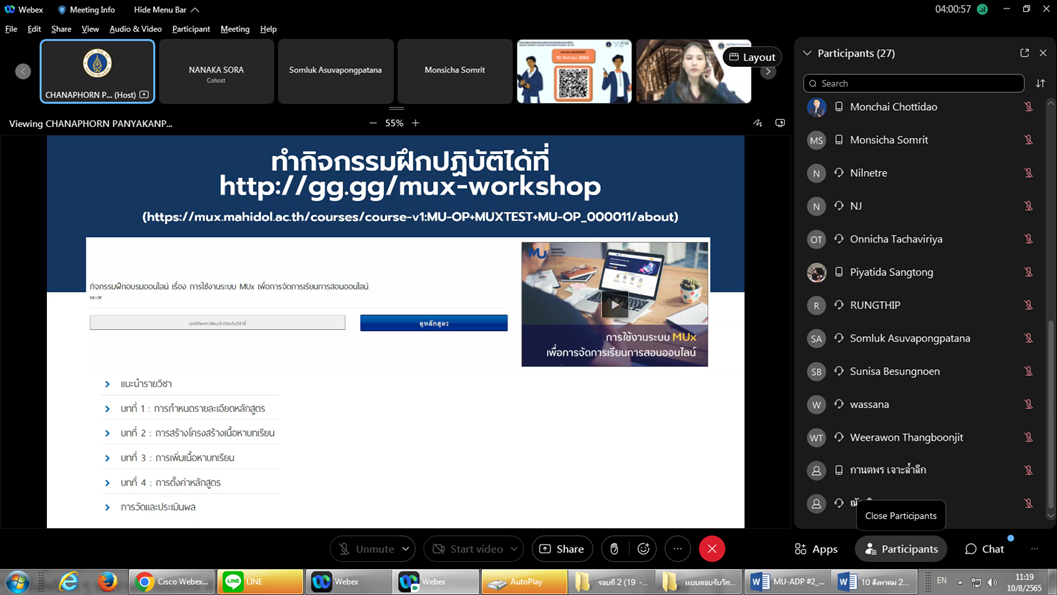1057x595 pixels.
Task: Open the Apps panel
Action: (x=816, y=549)
